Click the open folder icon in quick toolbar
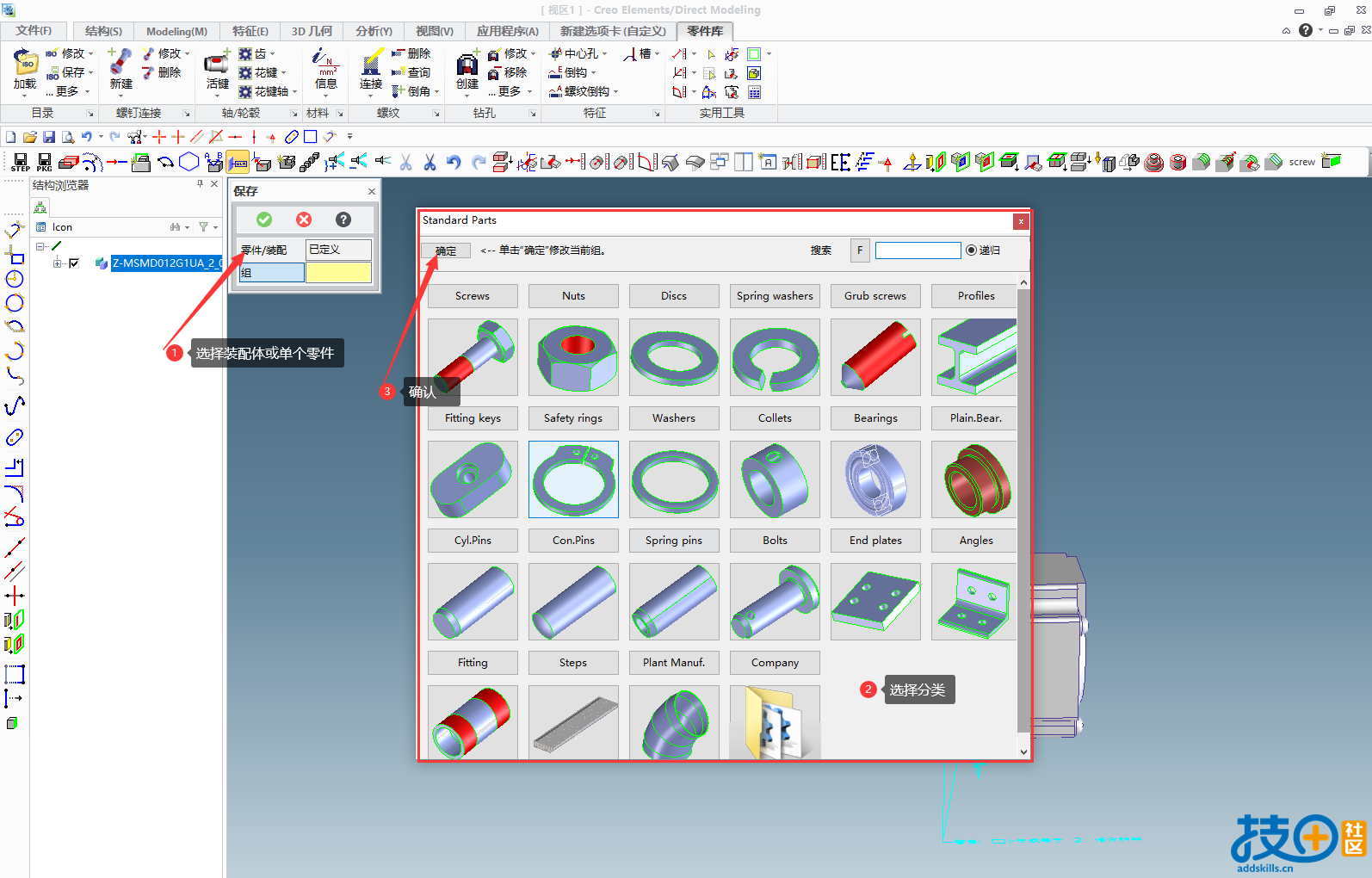Viewport: 1372px width, 878px height. 30,137
